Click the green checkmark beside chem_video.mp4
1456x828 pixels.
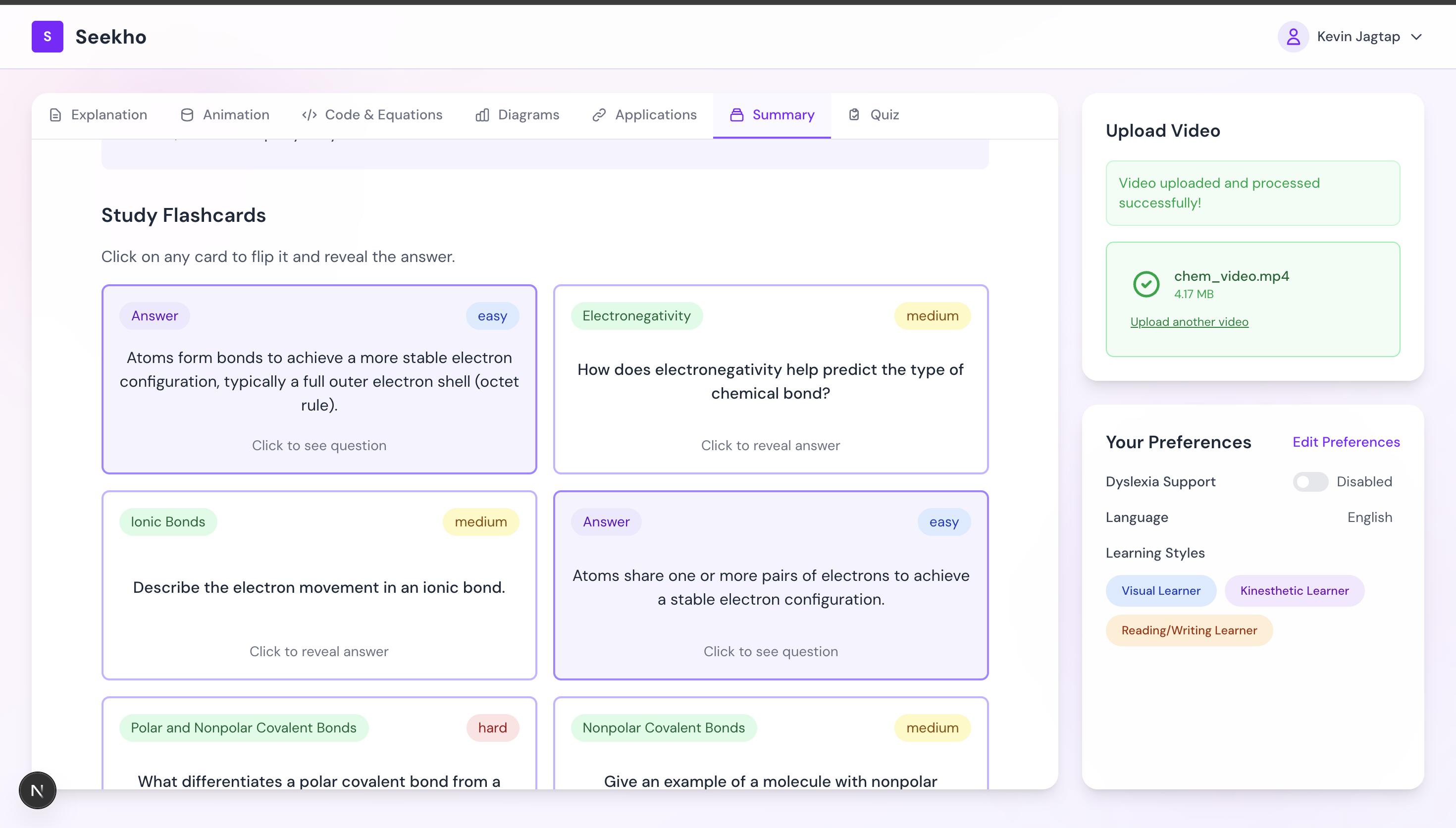[1146, 284]
